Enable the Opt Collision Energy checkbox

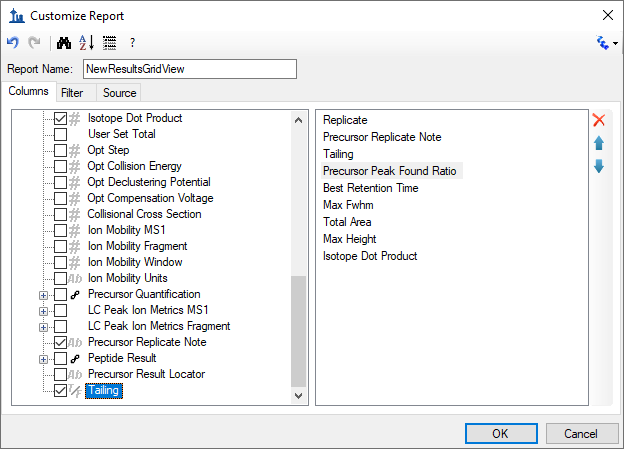[60, 166]
